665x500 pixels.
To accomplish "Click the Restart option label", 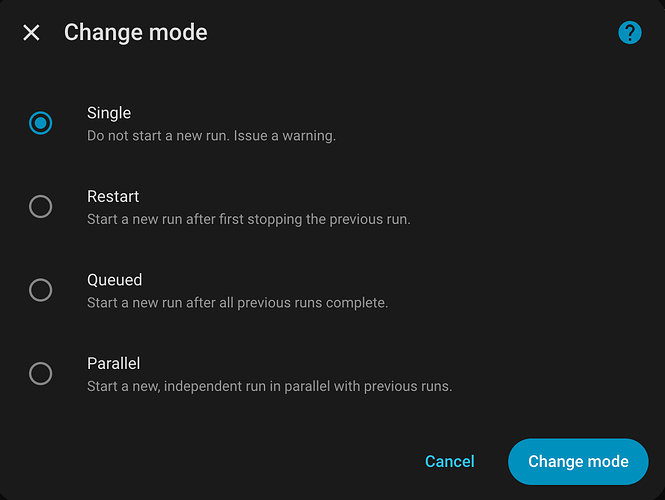I will (113, 197).
